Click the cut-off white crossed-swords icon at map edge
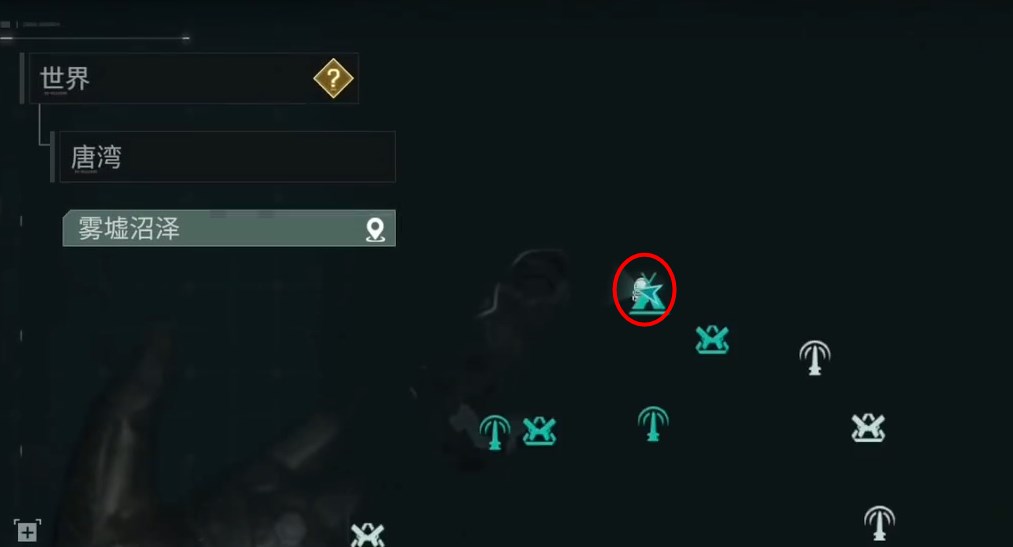Viewport: 1013px width, 547px height. [x=368, y=535]
